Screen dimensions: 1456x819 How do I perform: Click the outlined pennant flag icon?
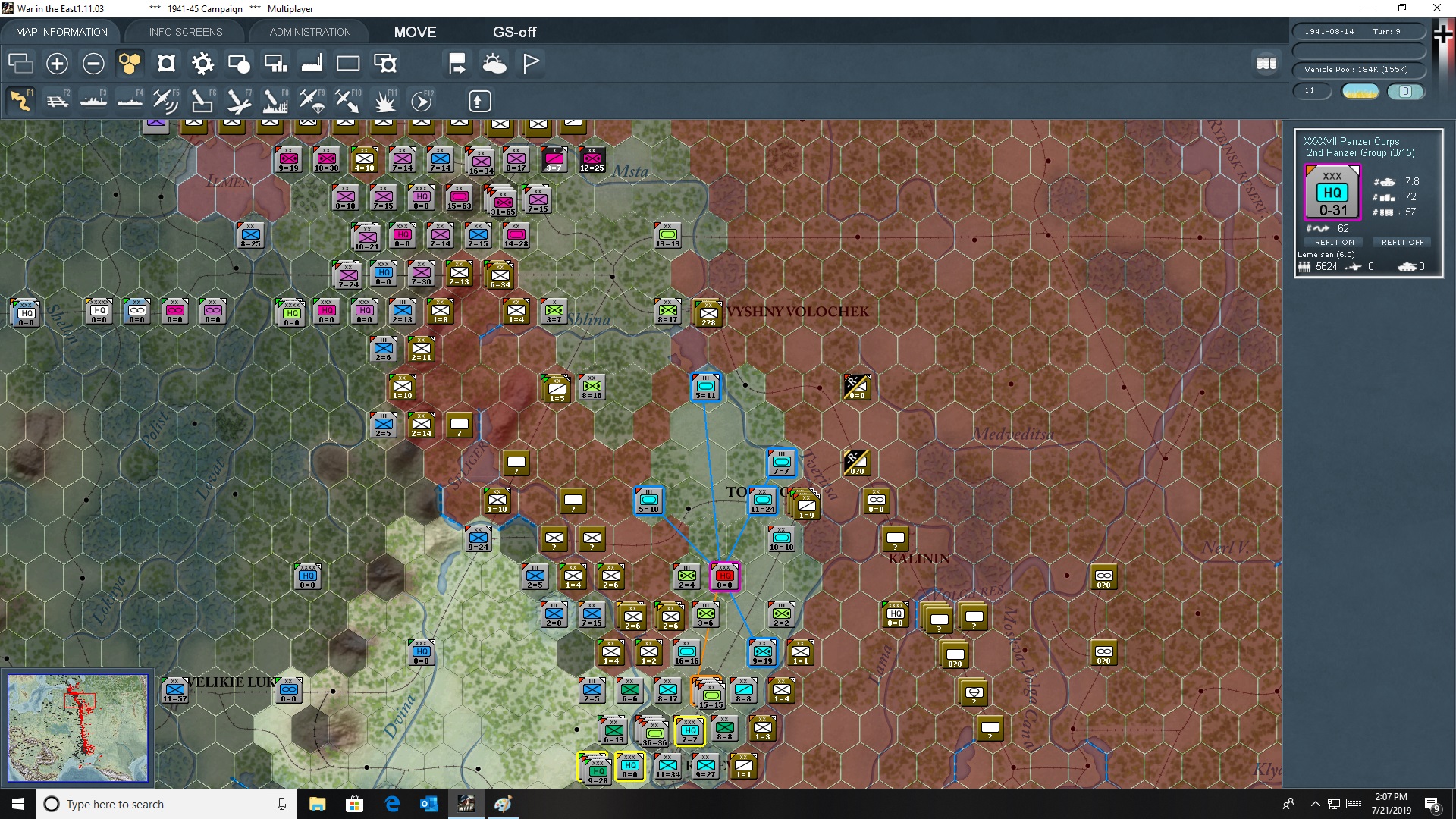(531, 64)
